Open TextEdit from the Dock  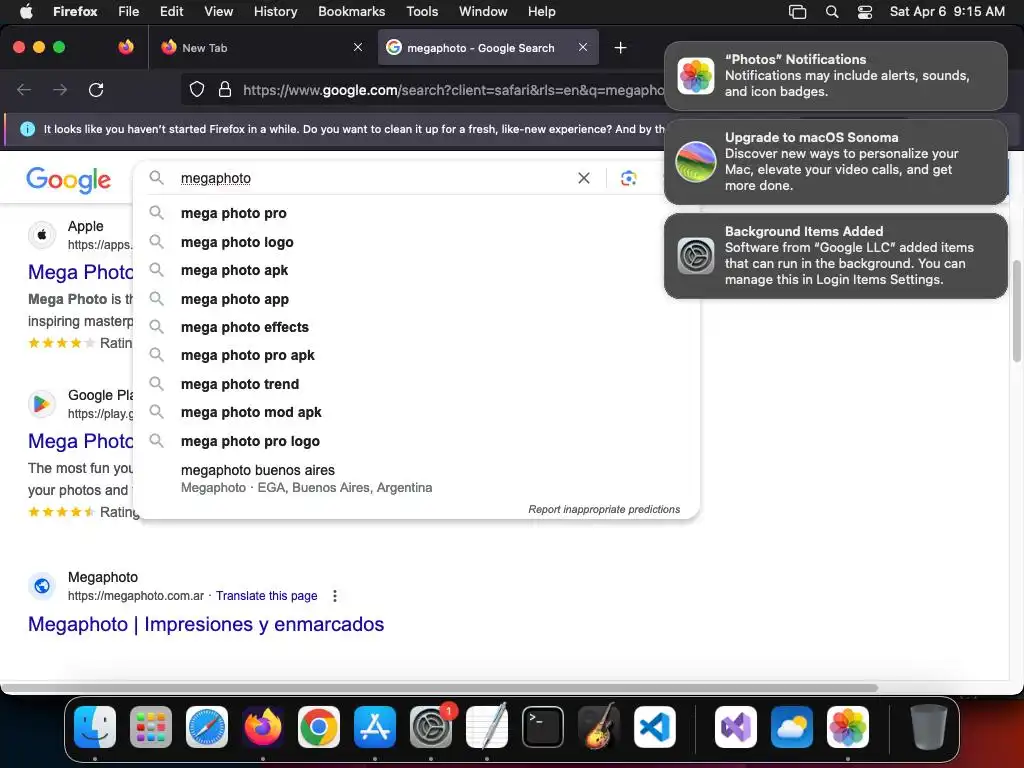pyautogui.click(x=487, y=727)
